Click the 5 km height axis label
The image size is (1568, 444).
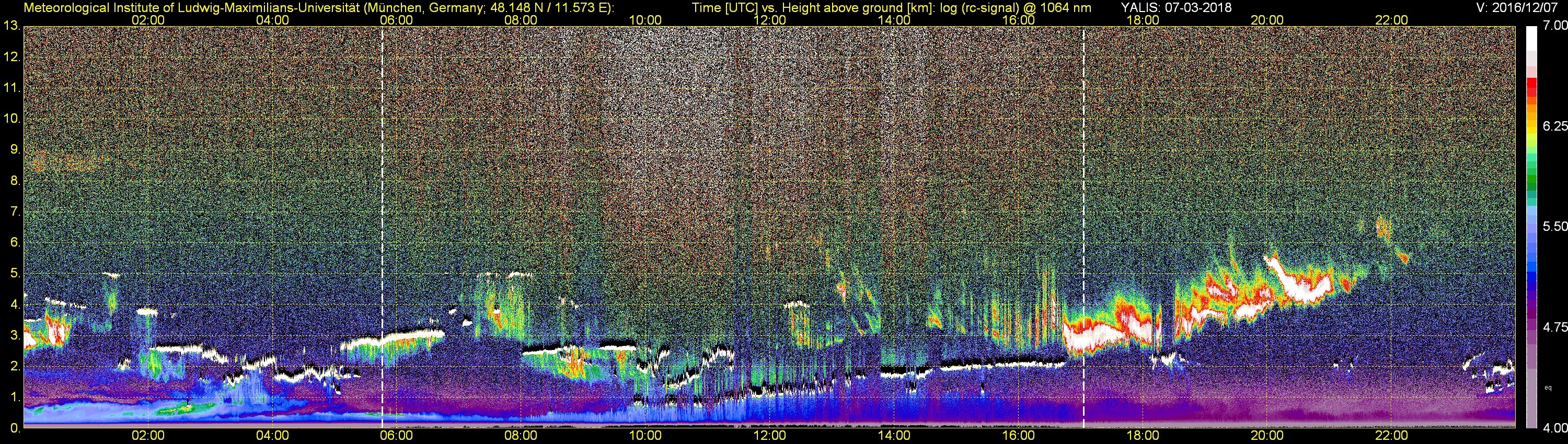pyautogui.click(x=15, y=274)
